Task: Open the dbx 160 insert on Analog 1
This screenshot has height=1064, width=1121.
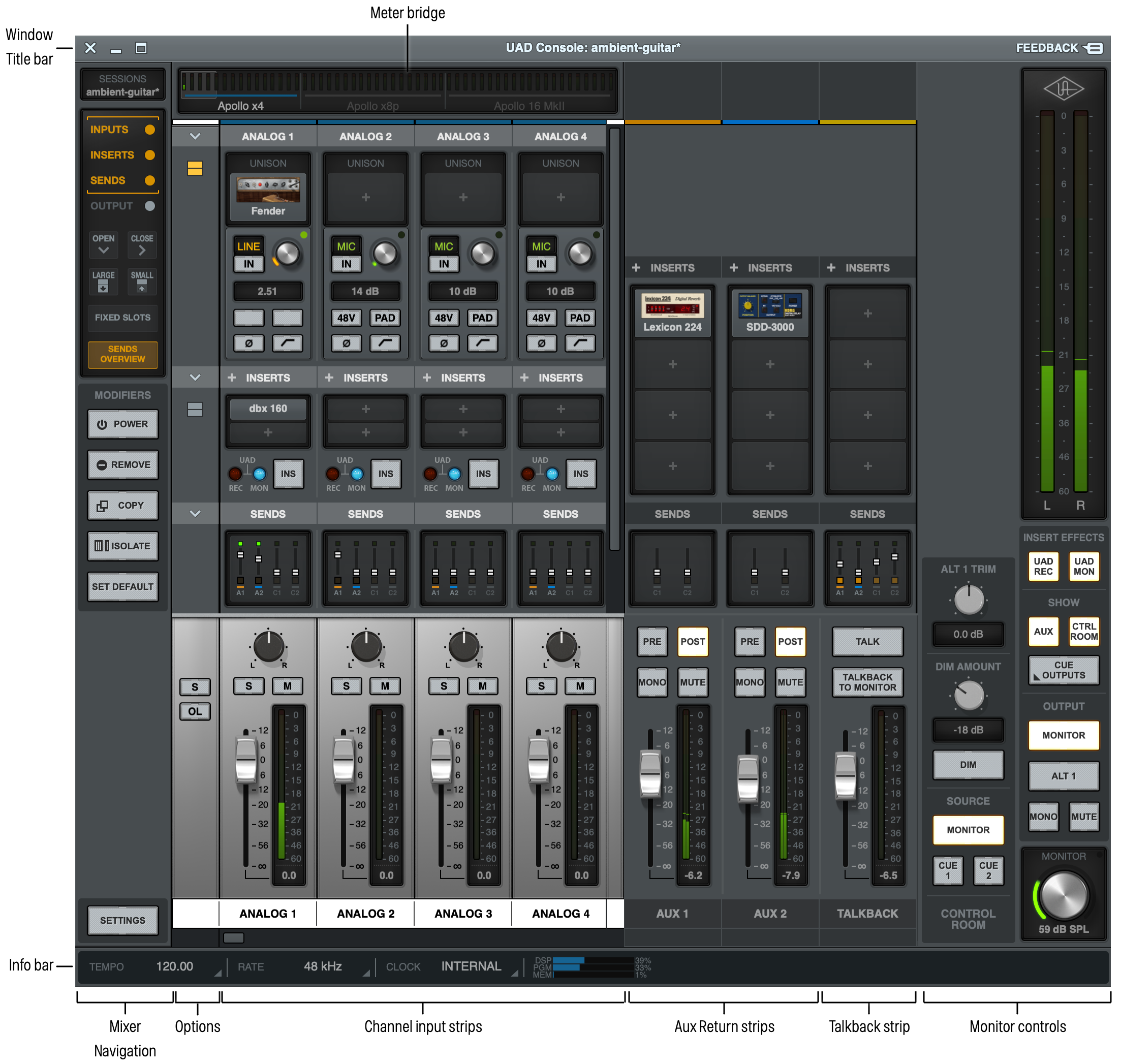Action: 268,408
